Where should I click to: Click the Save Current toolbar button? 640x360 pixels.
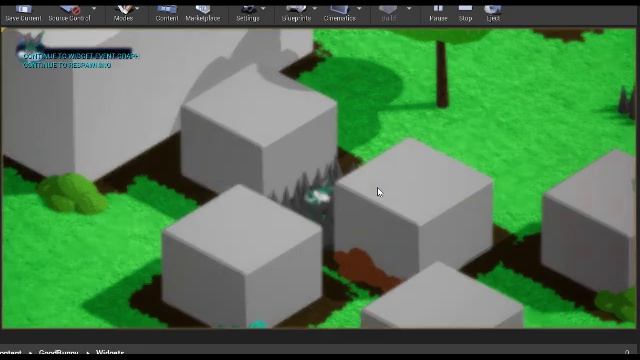point(23,13)
